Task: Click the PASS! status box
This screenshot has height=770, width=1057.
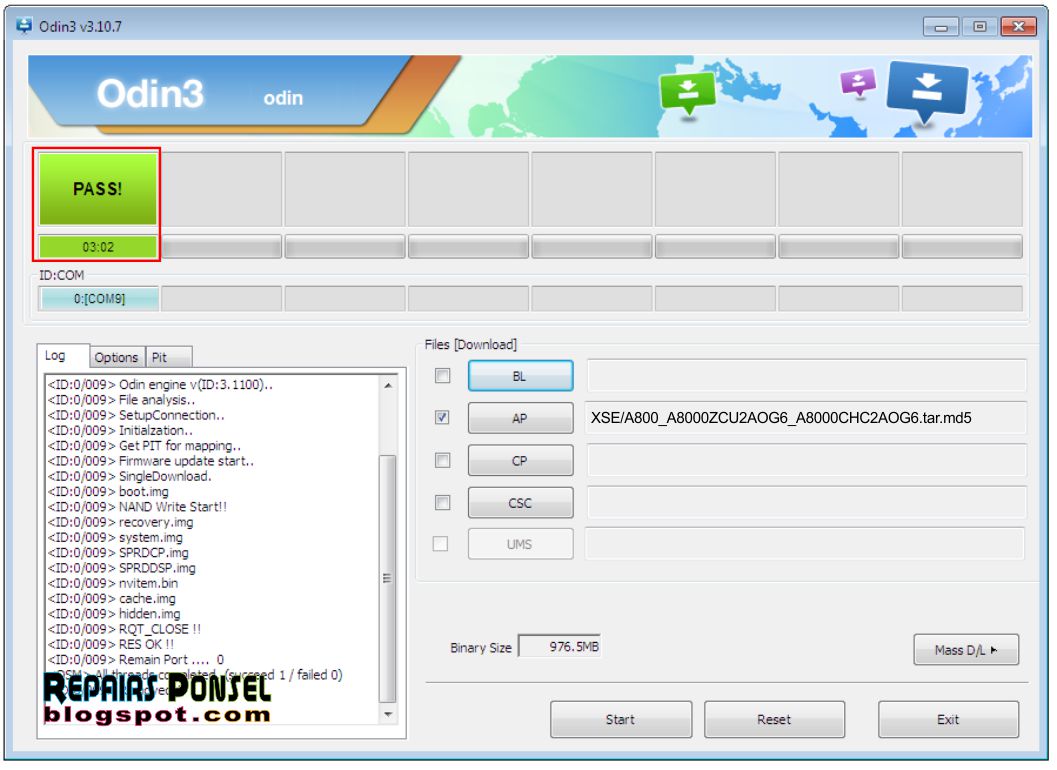Action: [x=98, y=189]
